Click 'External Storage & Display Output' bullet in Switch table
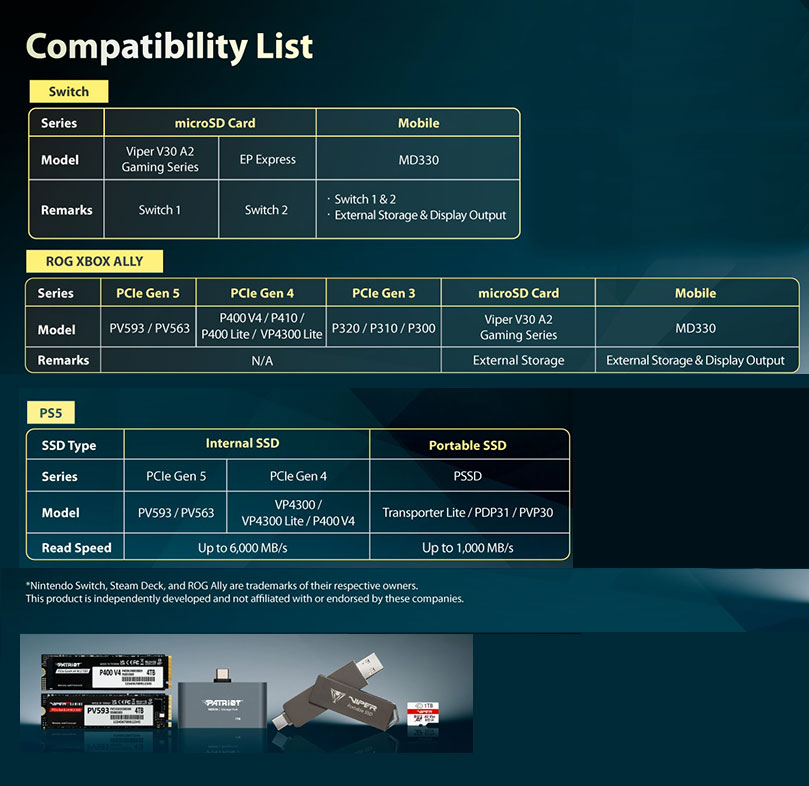The width and height of the screenshot is (809, 786). tap(420, 215)
